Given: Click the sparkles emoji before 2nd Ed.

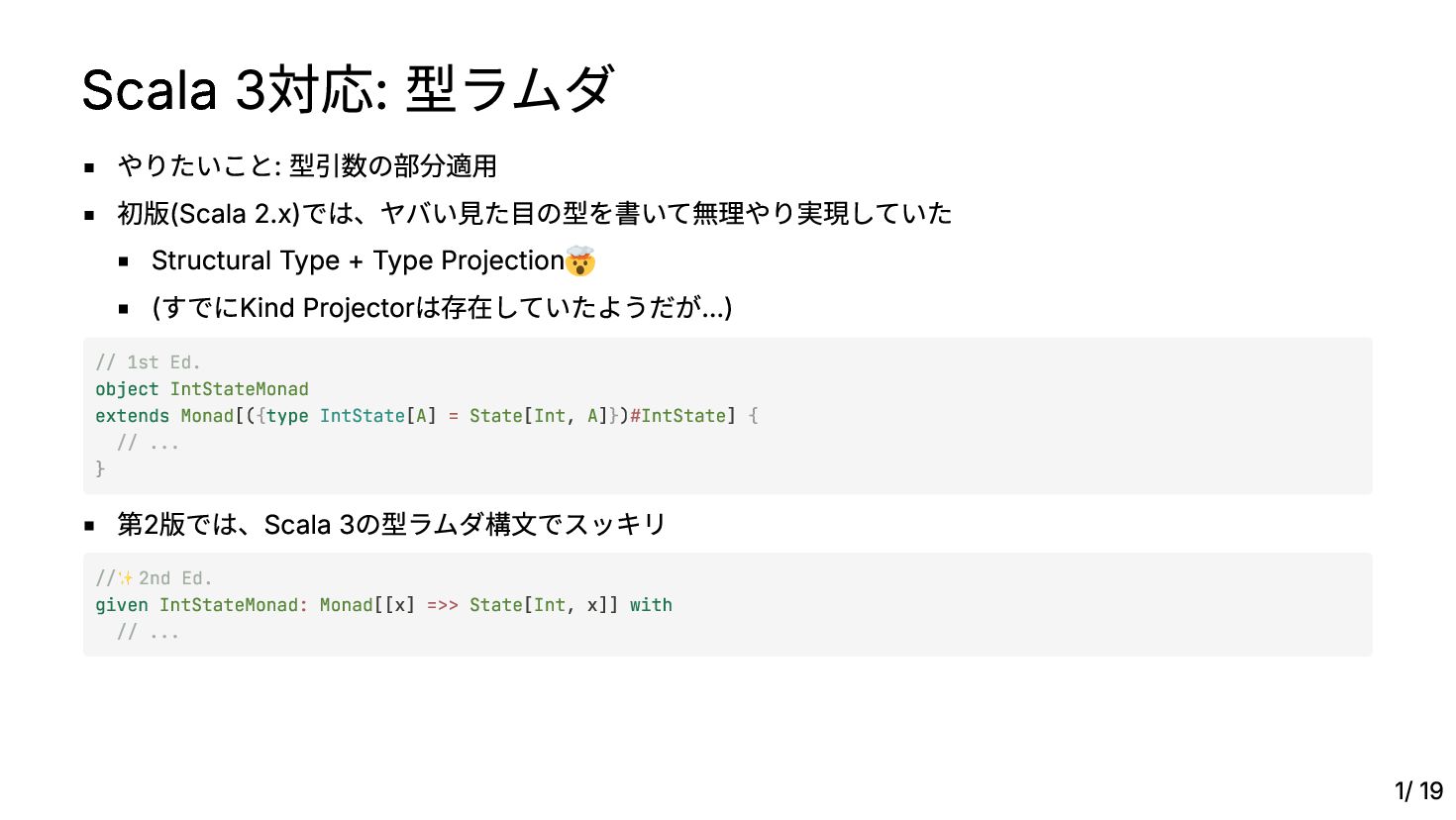Looking at the screenshot, I should (126, 578).
